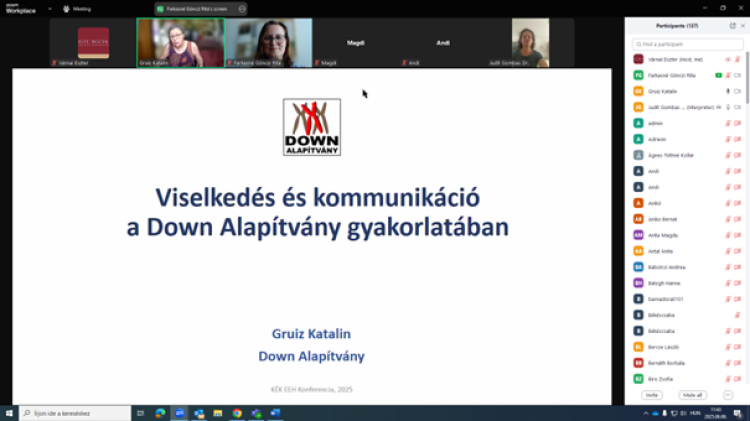Click muted microphone icon for admin
The height and width of the screenshot is (421, 750).
728,123
